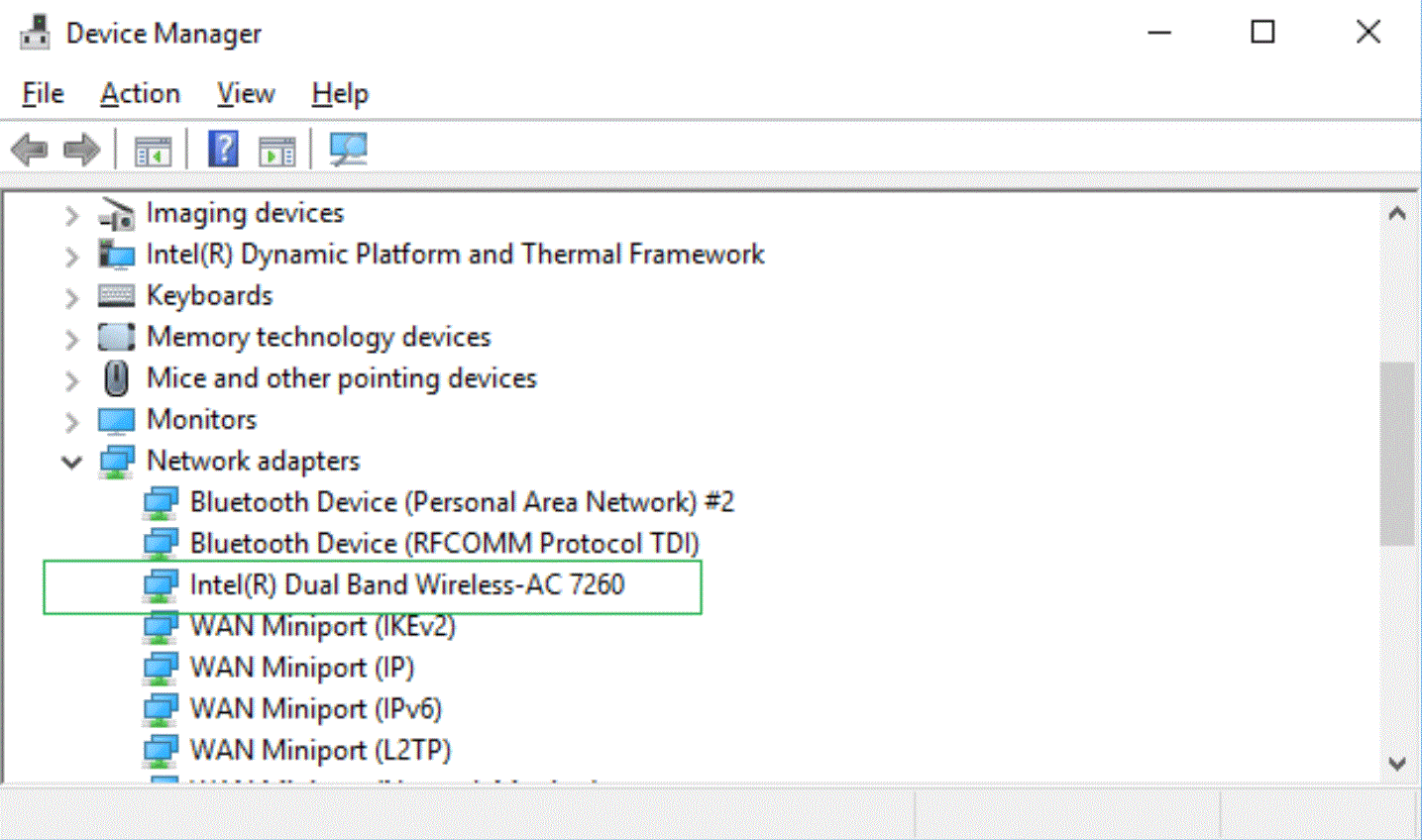1422x840 pixels.
Task: Click the action pane toolbar icon
Action: (276, 152)
